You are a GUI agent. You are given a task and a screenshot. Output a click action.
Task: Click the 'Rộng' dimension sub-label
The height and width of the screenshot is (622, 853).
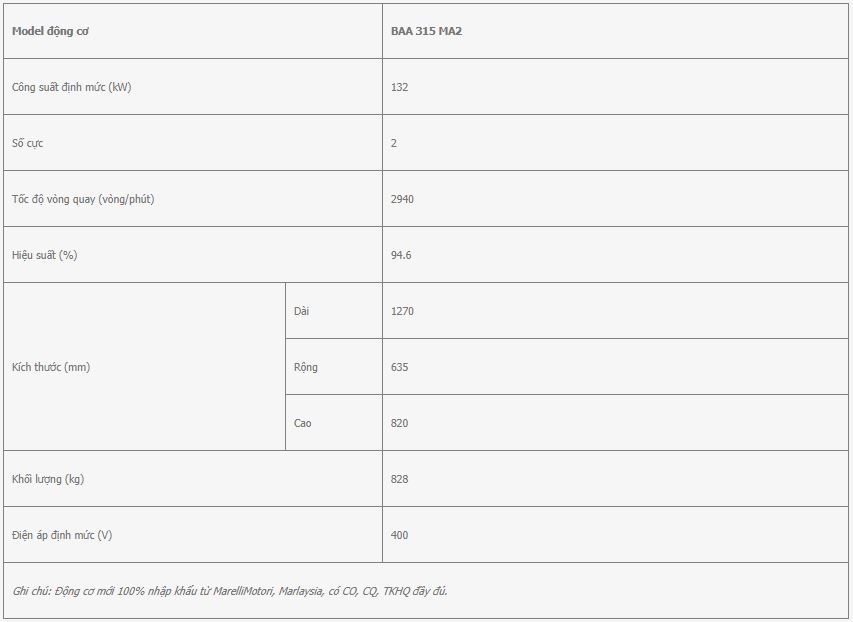click(x=305, y=367)
